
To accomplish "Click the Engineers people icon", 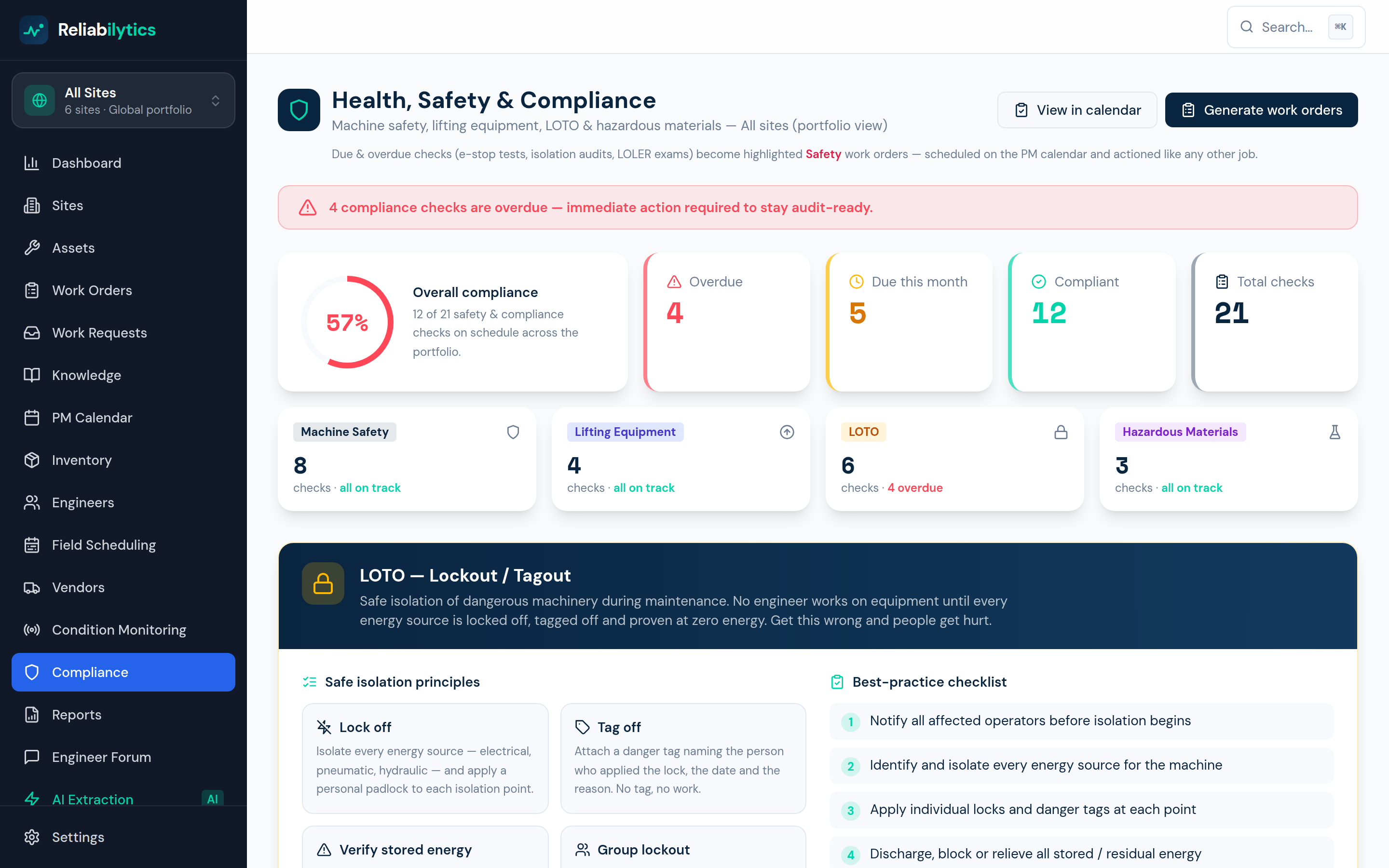I will click(x=31, y=503).
